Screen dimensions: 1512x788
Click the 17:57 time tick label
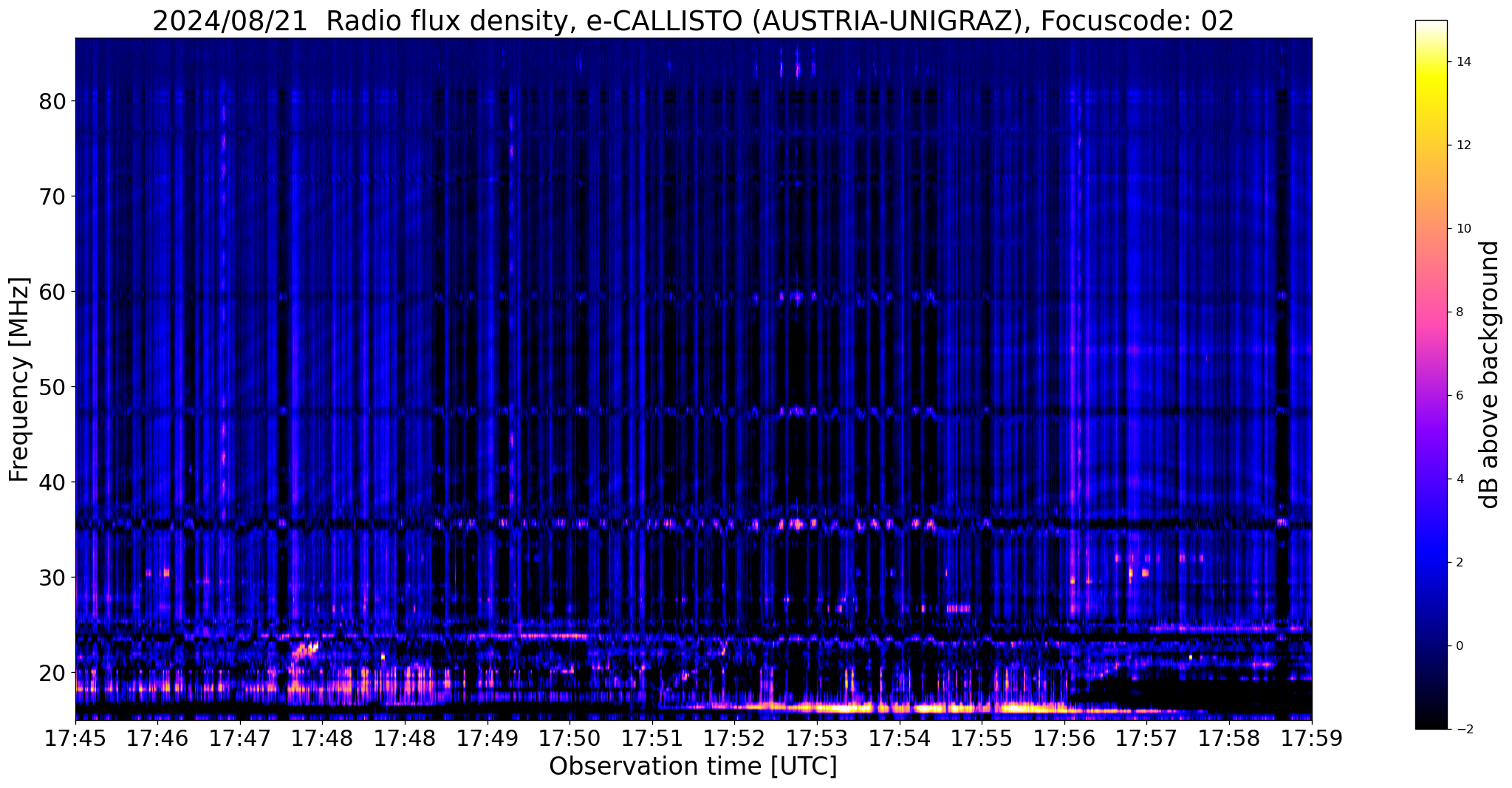[1146, 739]
